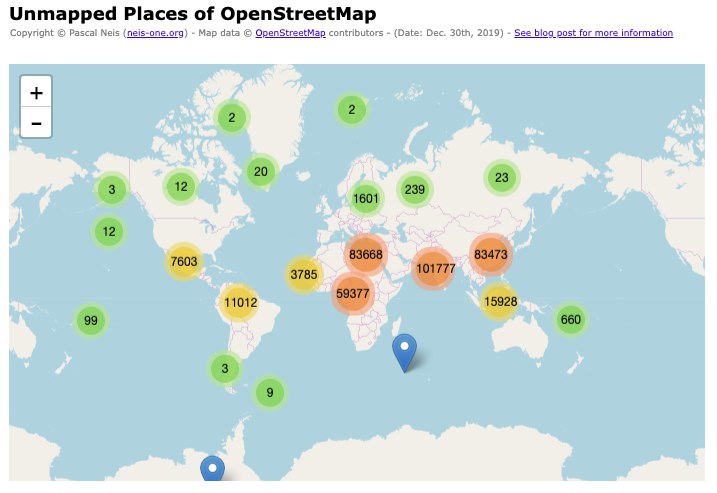Click the 1601 cluster over Eastern Europe
This screenshot has height=493, width=717.
365,198
